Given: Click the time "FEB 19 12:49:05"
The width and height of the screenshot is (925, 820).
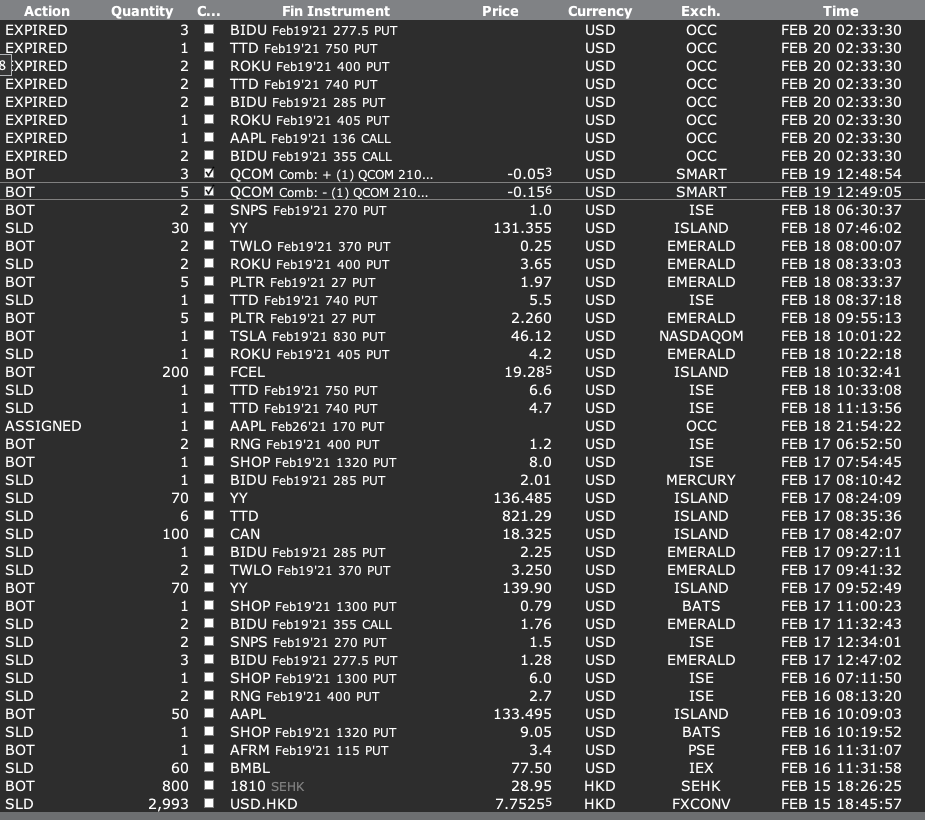Looking at the screenshot, I should tap(841, 192).
